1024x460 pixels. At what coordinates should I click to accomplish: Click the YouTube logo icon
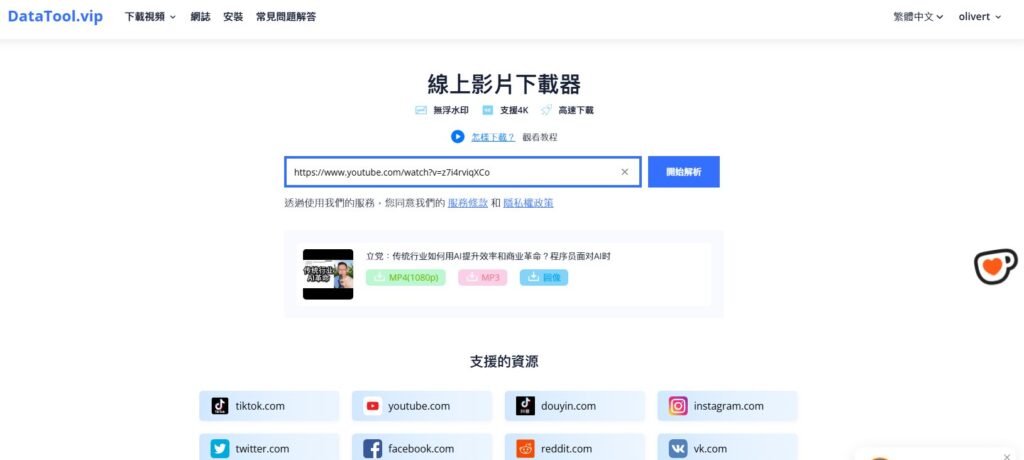(373, 406)
